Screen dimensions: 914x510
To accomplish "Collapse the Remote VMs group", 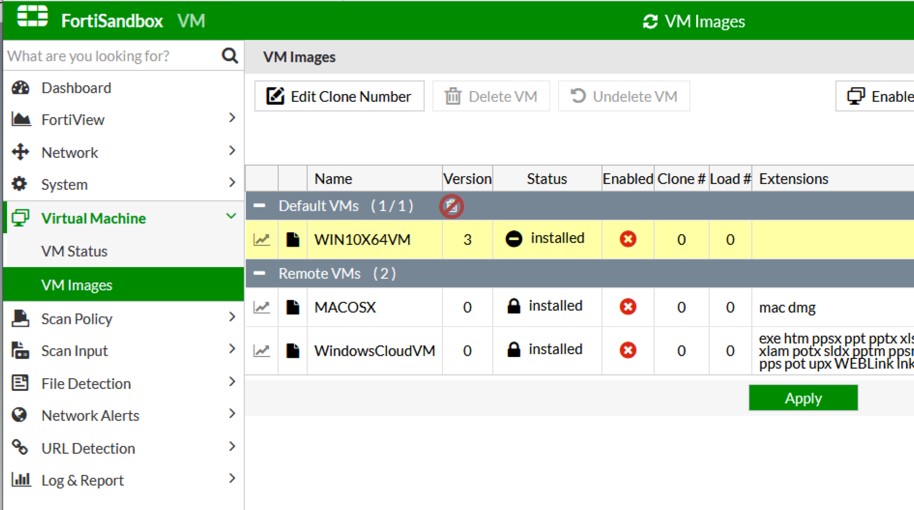I will click(259, 273).
